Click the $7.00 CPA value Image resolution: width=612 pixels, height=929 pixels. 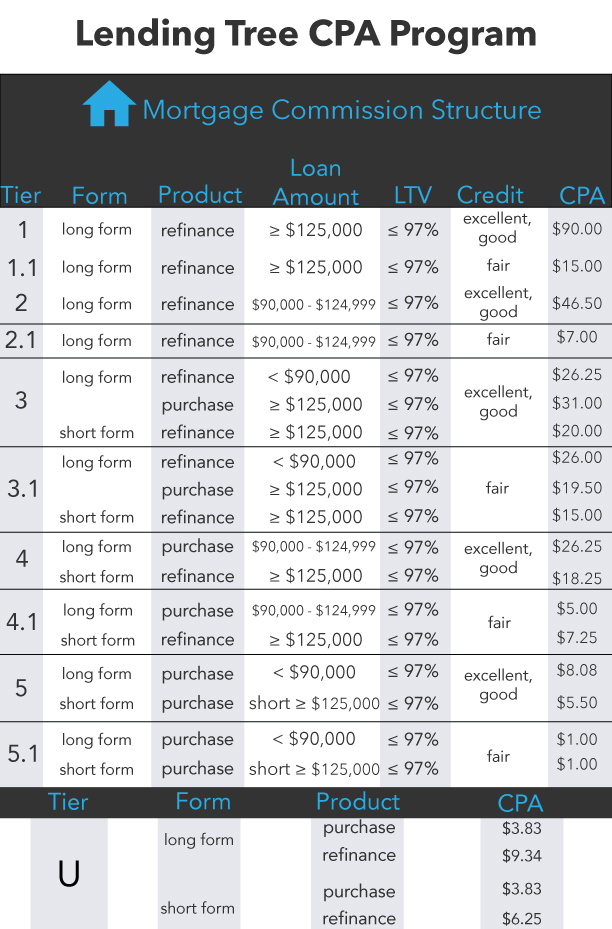577,338
